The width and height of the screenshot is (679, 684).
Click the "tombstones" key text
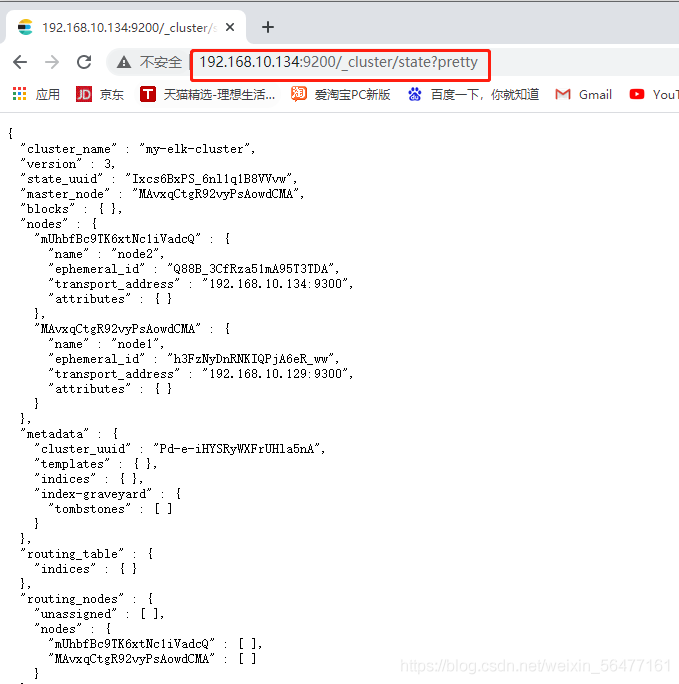coord(89,509)
